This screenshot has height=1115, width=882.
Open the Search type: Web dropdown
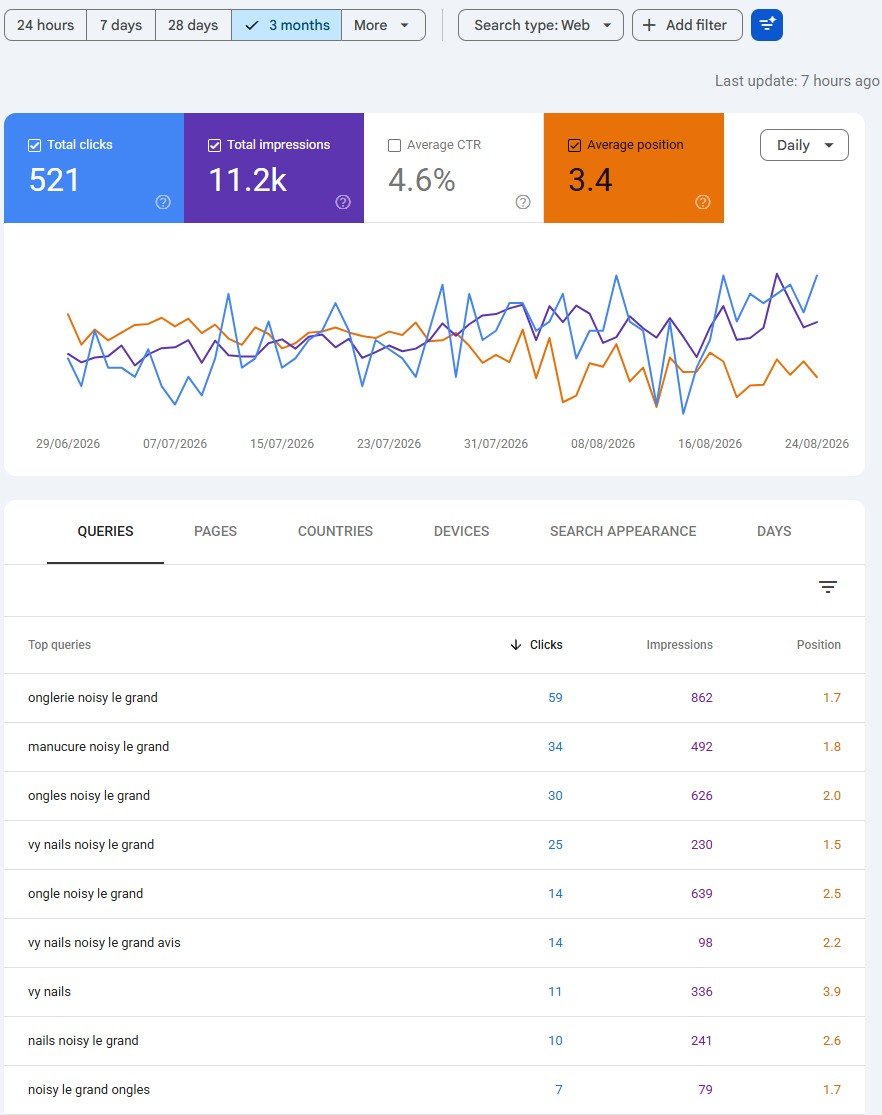[541, 25]
